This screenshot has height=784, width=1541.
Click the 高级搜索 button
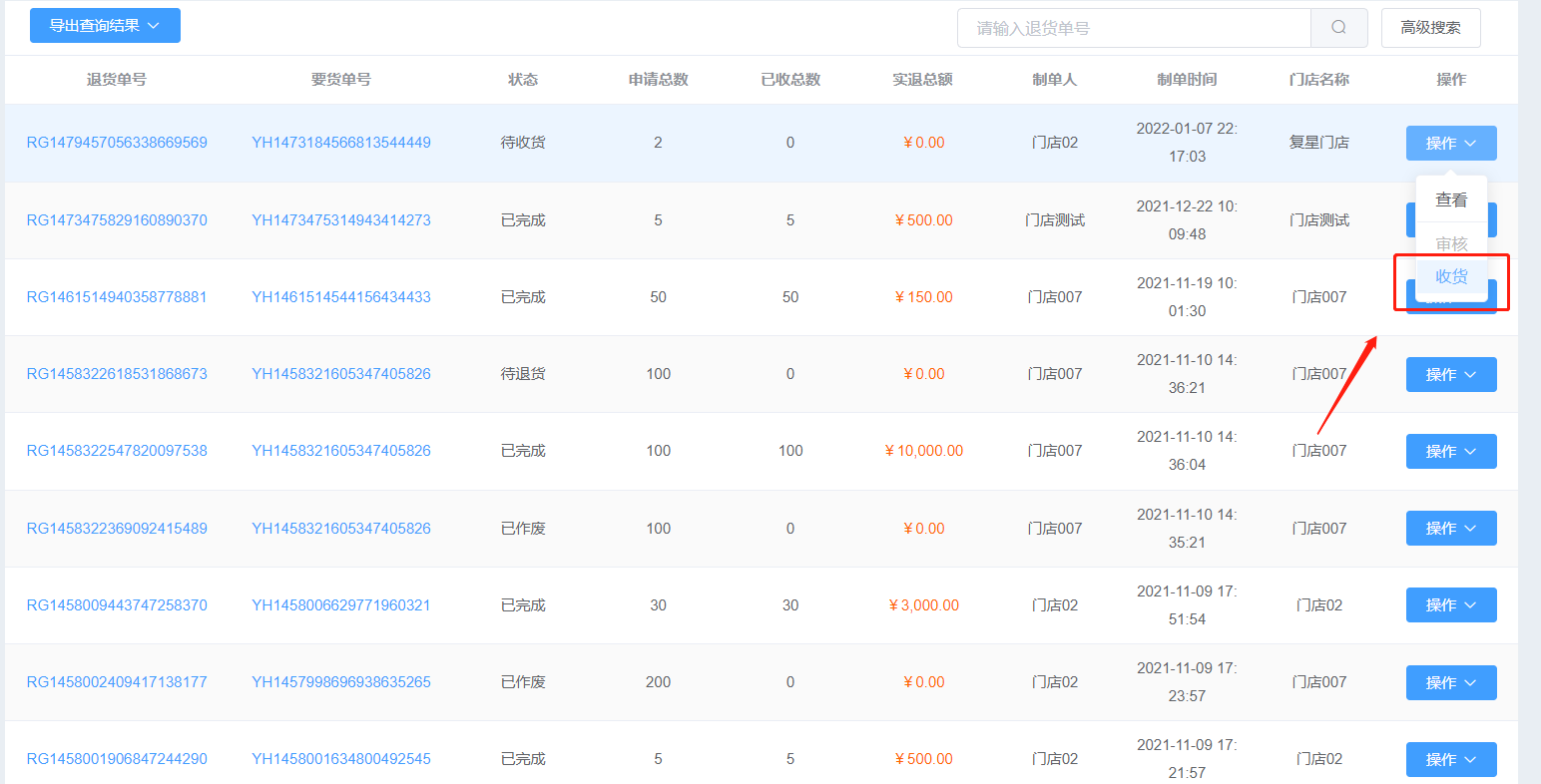(x=1430, y=28)
